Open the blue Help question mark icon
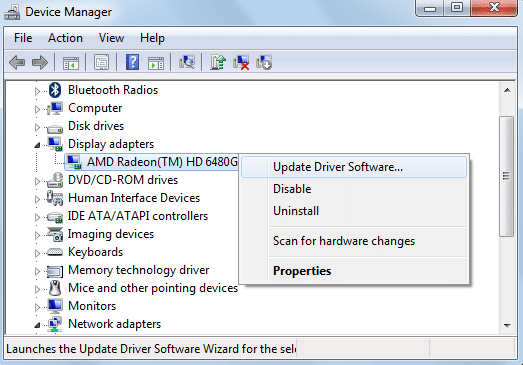 click(132, 62)
